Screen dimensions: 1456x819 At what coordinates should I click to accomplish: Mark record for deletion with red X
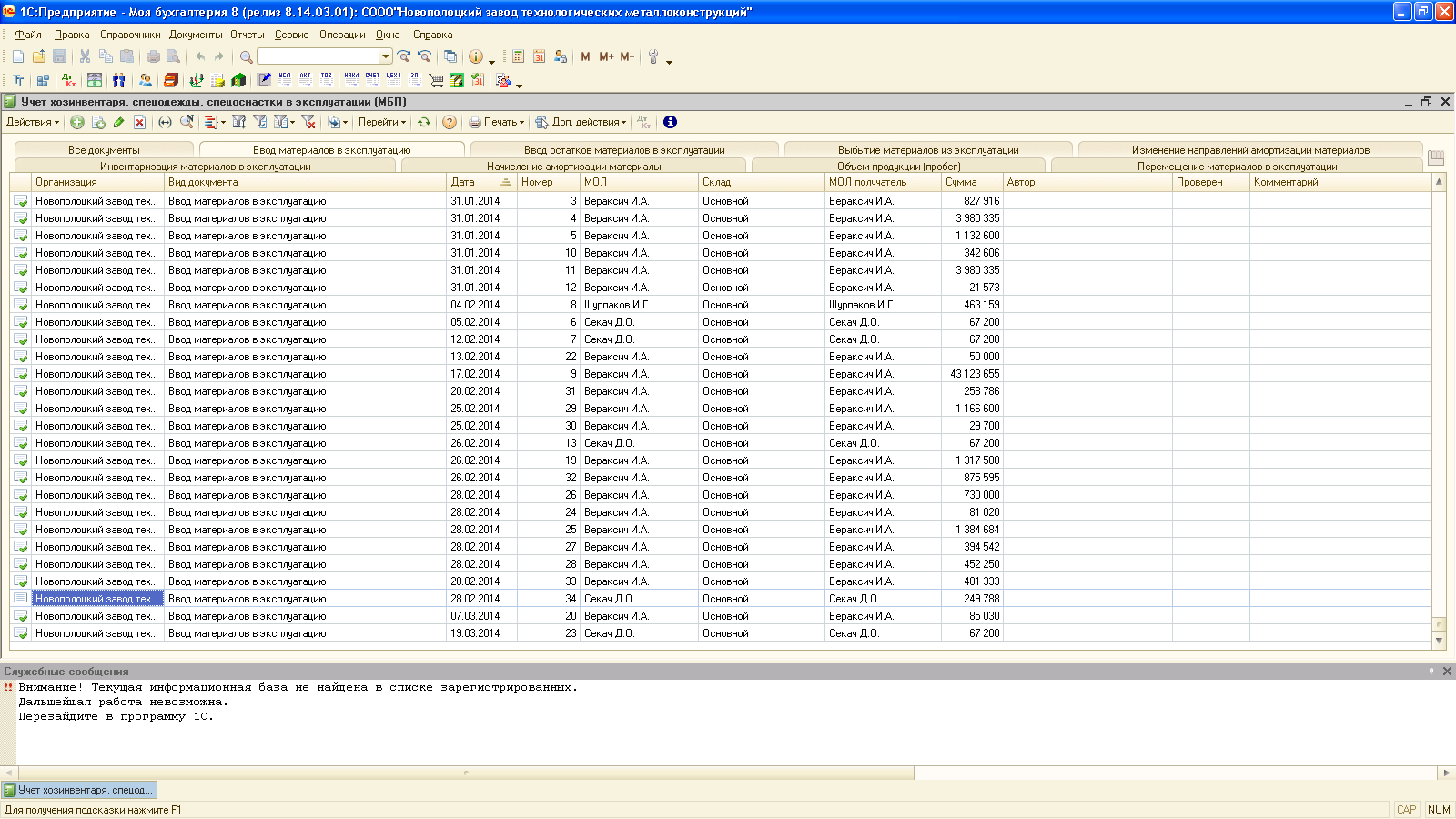139,122
